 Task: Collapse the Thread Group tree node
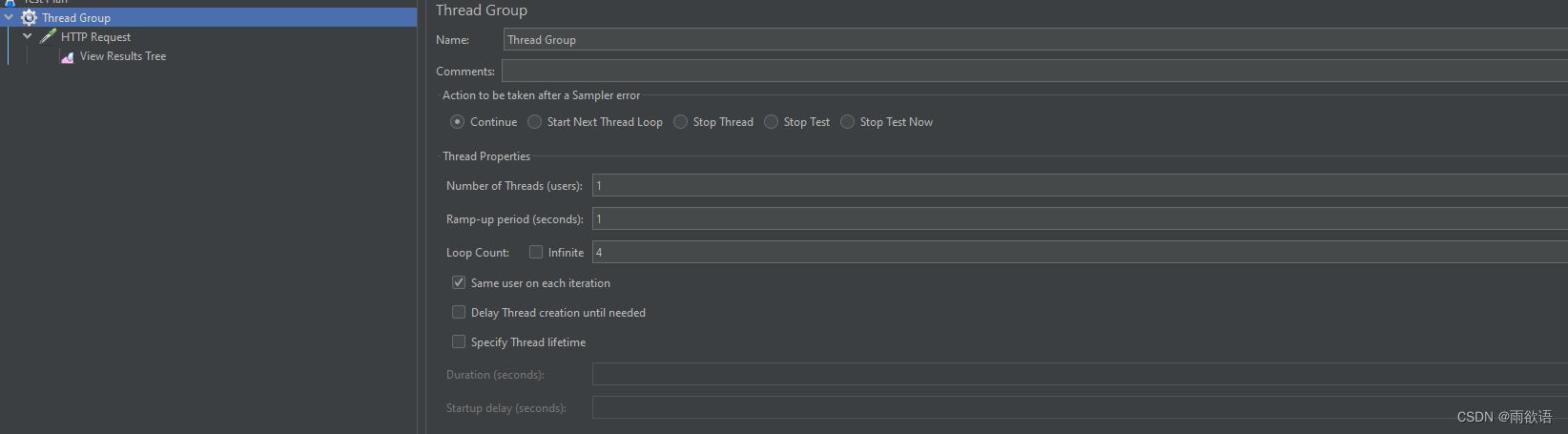[9, 17]
